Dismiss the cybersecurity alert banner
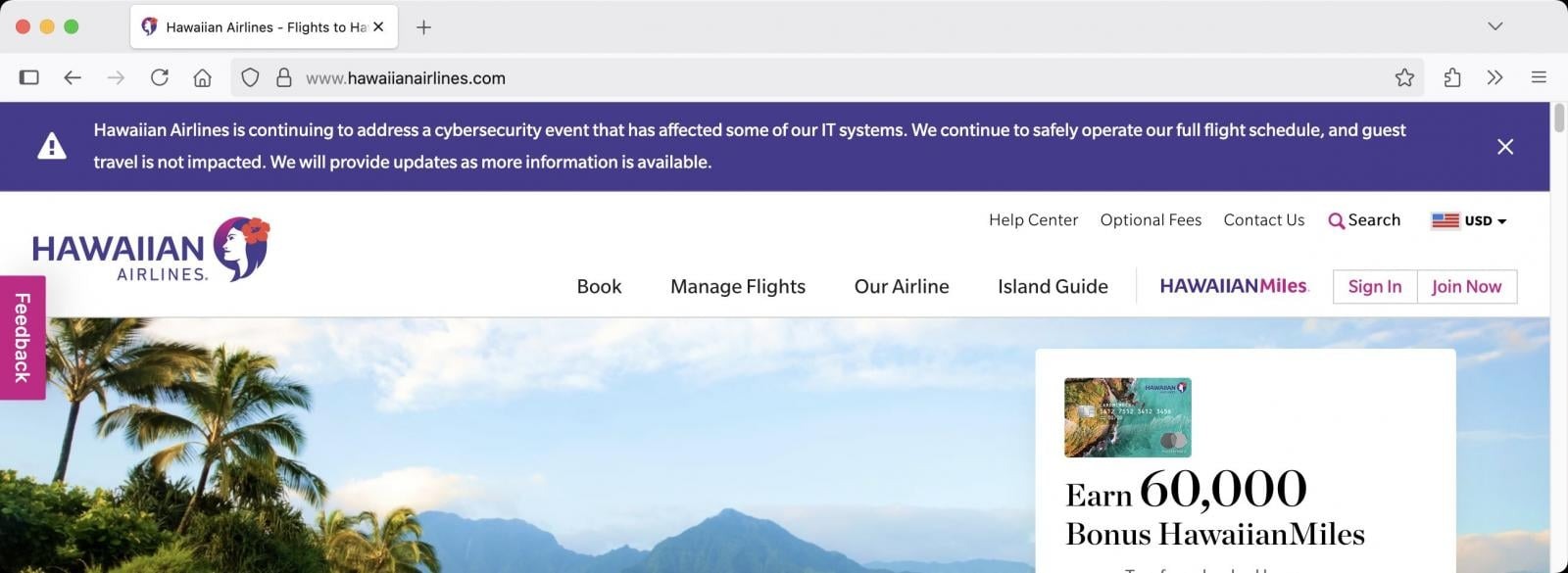The width and height of the screenshot is (1568, 573). (1504, 147)
